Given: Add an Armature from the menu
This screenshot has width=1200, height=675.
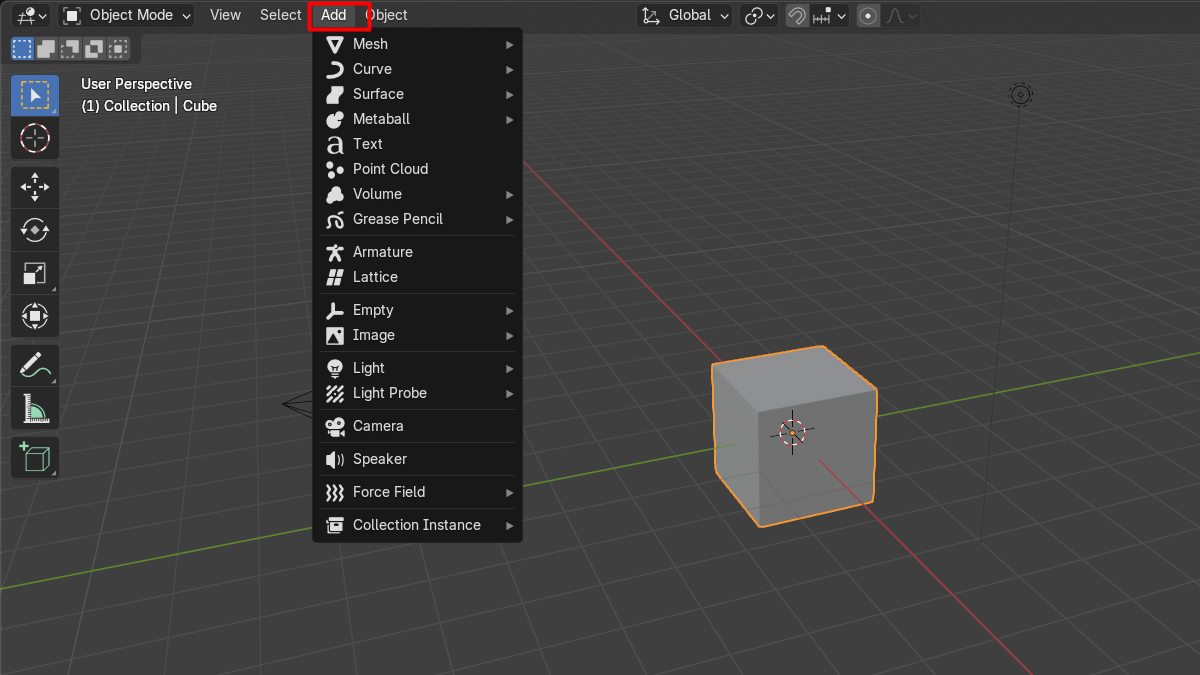Looking at the screenshot, I should (x=418, y=252).
